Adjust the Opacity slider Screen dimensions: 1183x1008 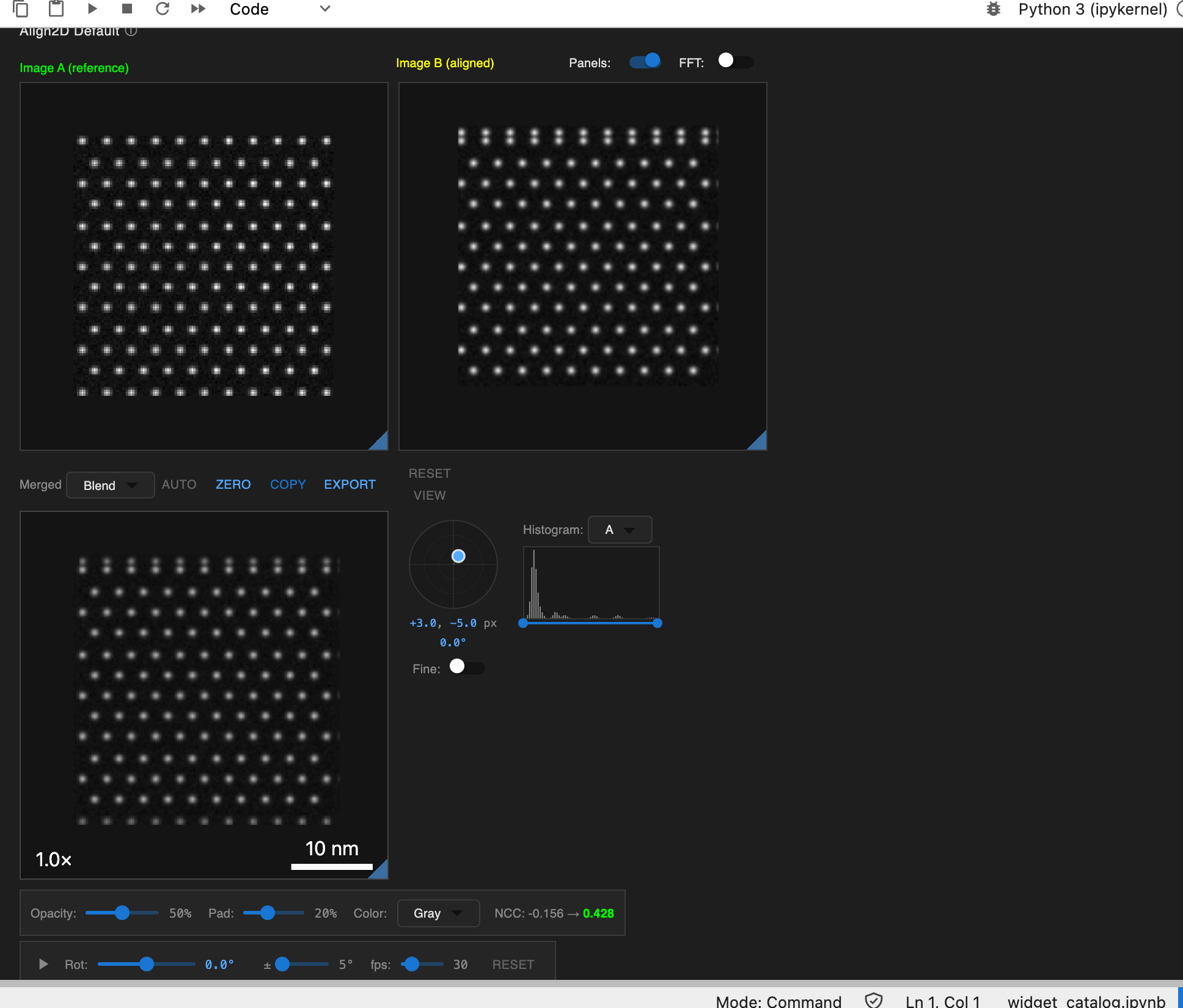[122, 913]
